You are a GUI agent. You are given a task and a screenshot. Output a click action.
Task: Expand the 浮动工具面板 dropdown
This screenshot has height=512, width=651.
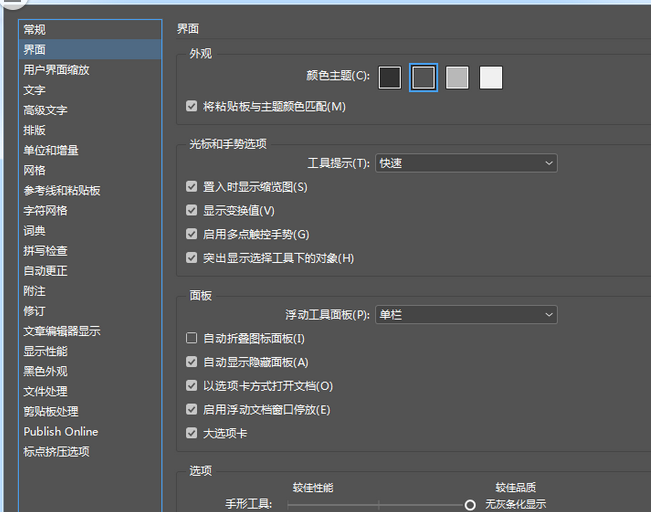point(466,315)
